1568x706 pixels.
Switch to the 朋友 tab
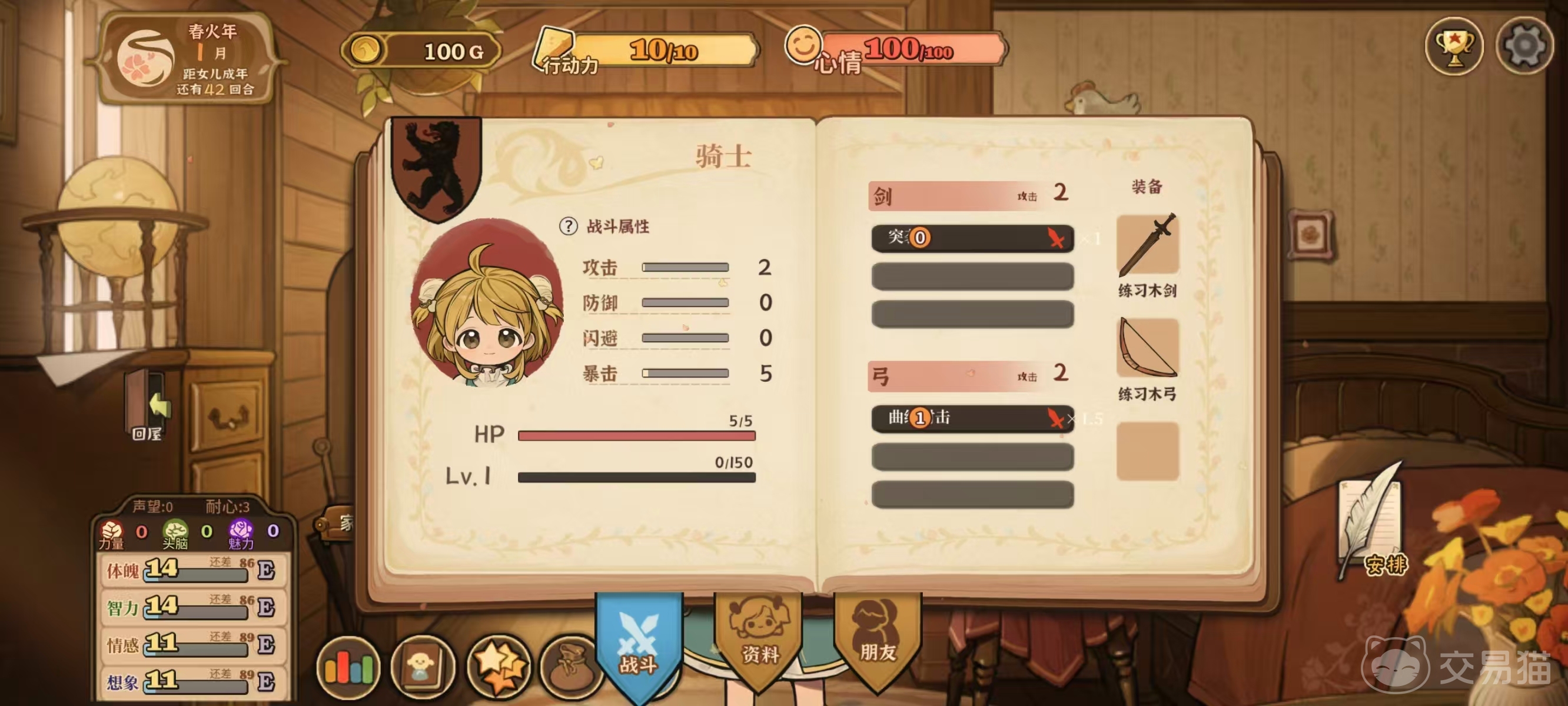878,640
